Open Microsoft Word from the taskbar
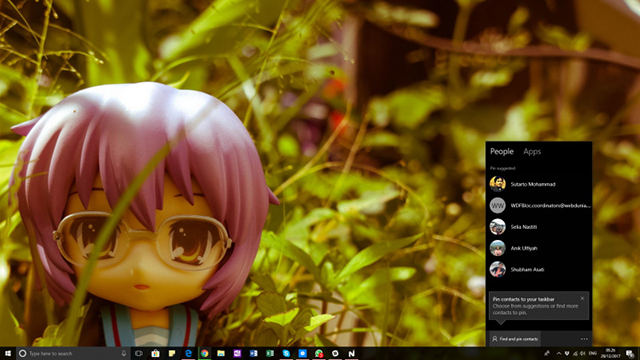640x360 pixels. click(253, 353)
